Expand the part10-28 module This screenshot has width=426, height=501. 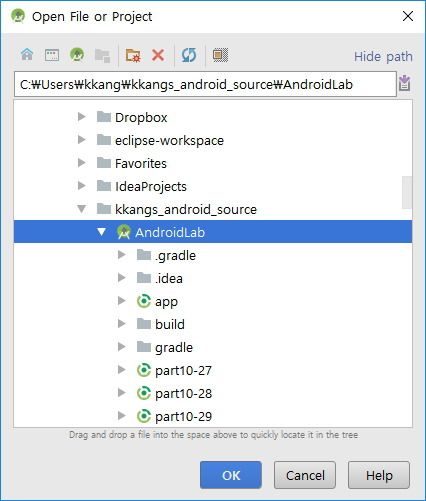click(122, 393)
